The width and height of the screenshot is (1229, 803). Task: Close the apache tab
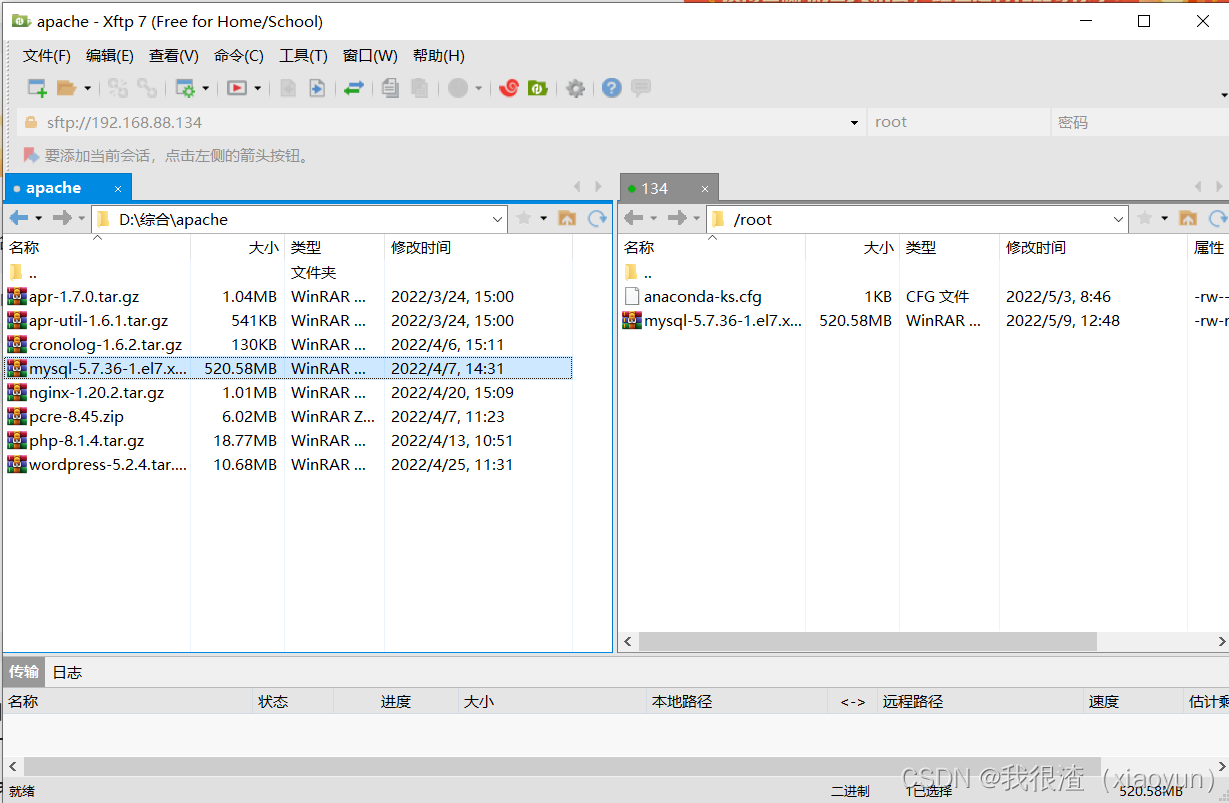click(117, 188)
